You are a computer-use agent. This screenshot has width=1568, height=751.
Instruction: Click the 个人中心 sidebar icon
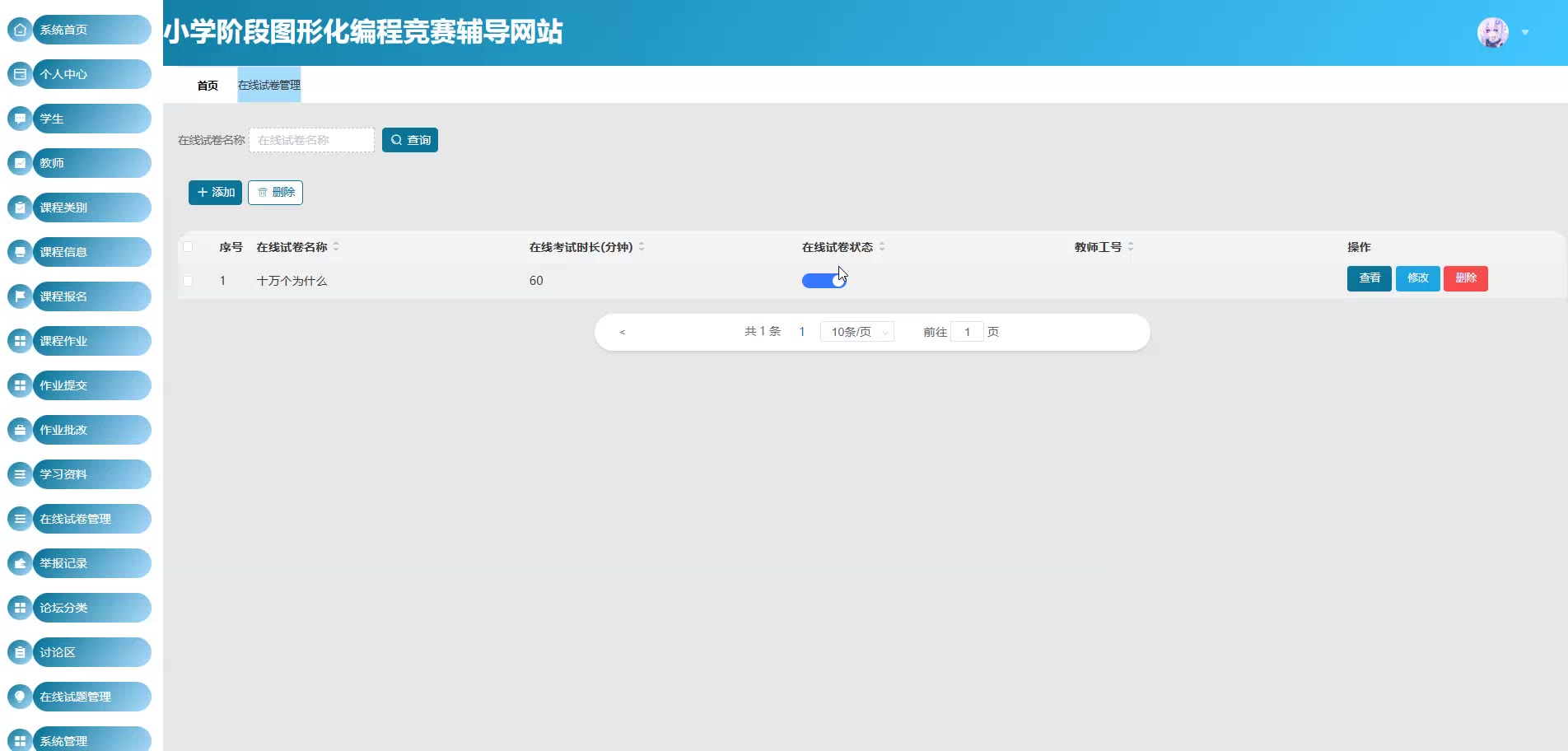[x=20, y=74]
